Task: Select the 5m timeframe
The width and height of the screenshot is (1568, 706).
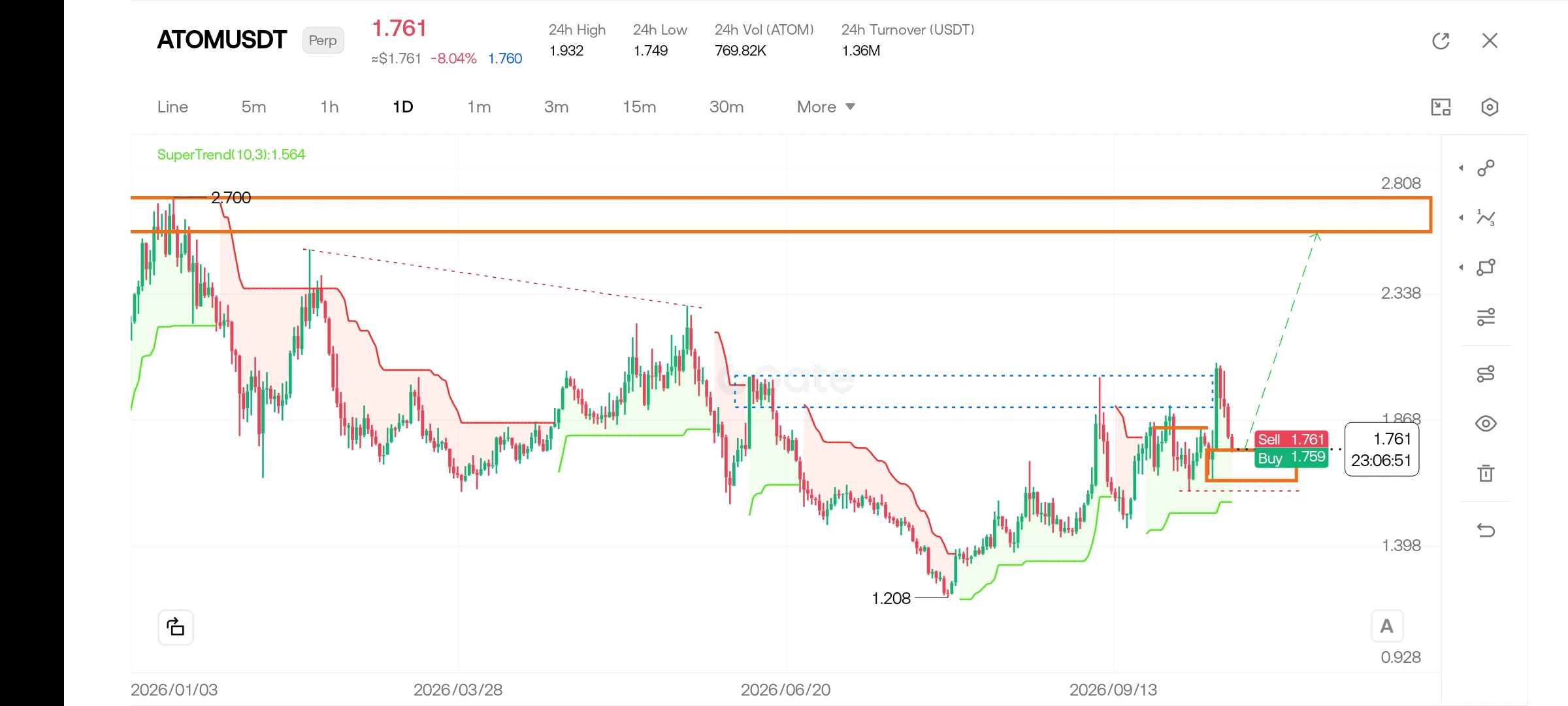Action: [253, 107]
